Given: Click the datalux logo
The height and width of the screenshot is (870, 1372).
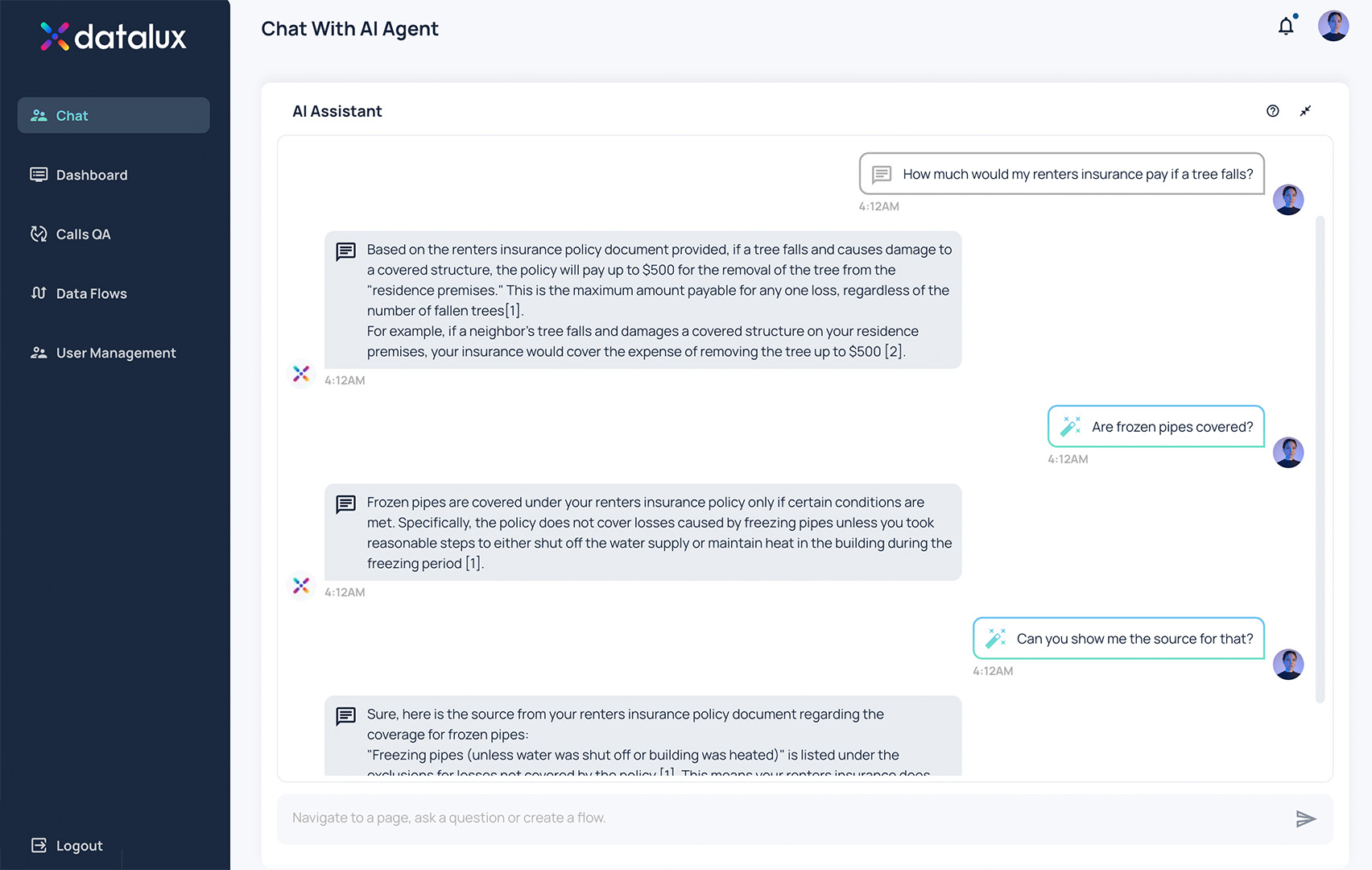Looking at the screenshot, I should [x=113, y=36].
